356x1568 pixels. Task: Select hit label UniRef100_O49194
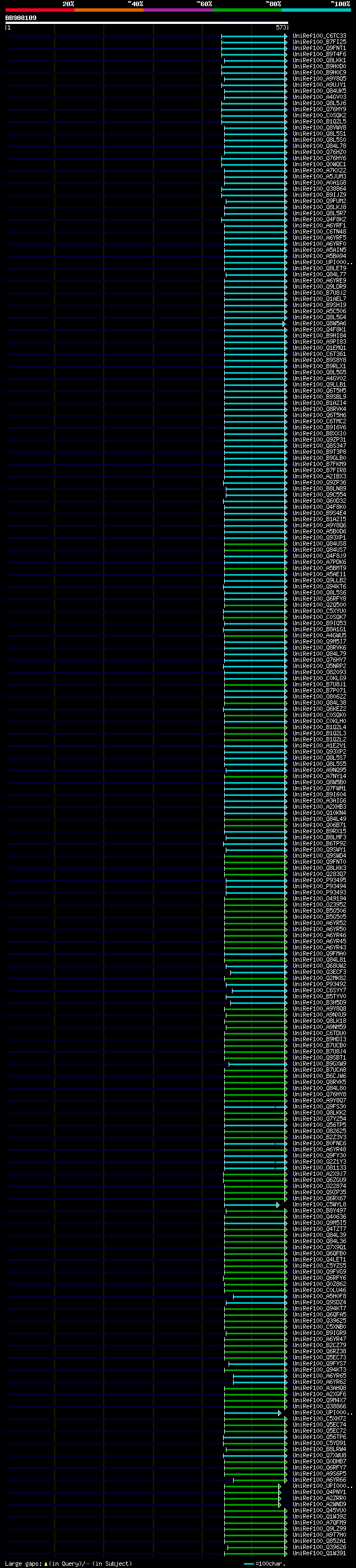coord(319,898)
